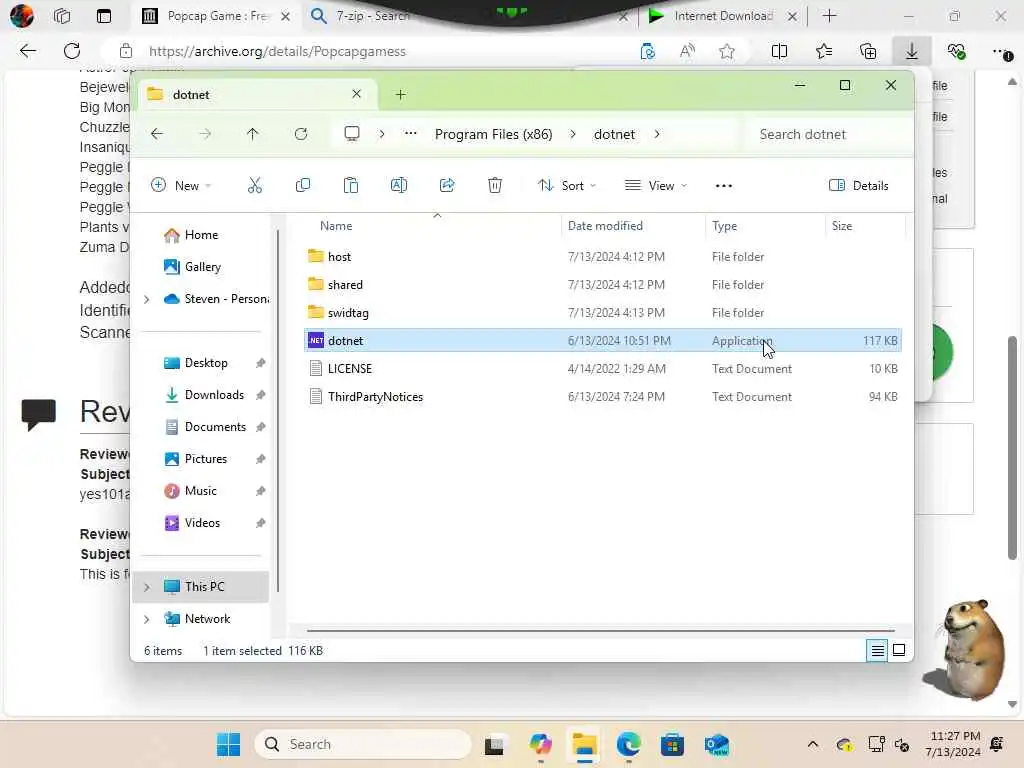Click the browser Read aloud icon
Viewport: 1024px width, 768px height.
pyautogui.click(x=687, y=52)
